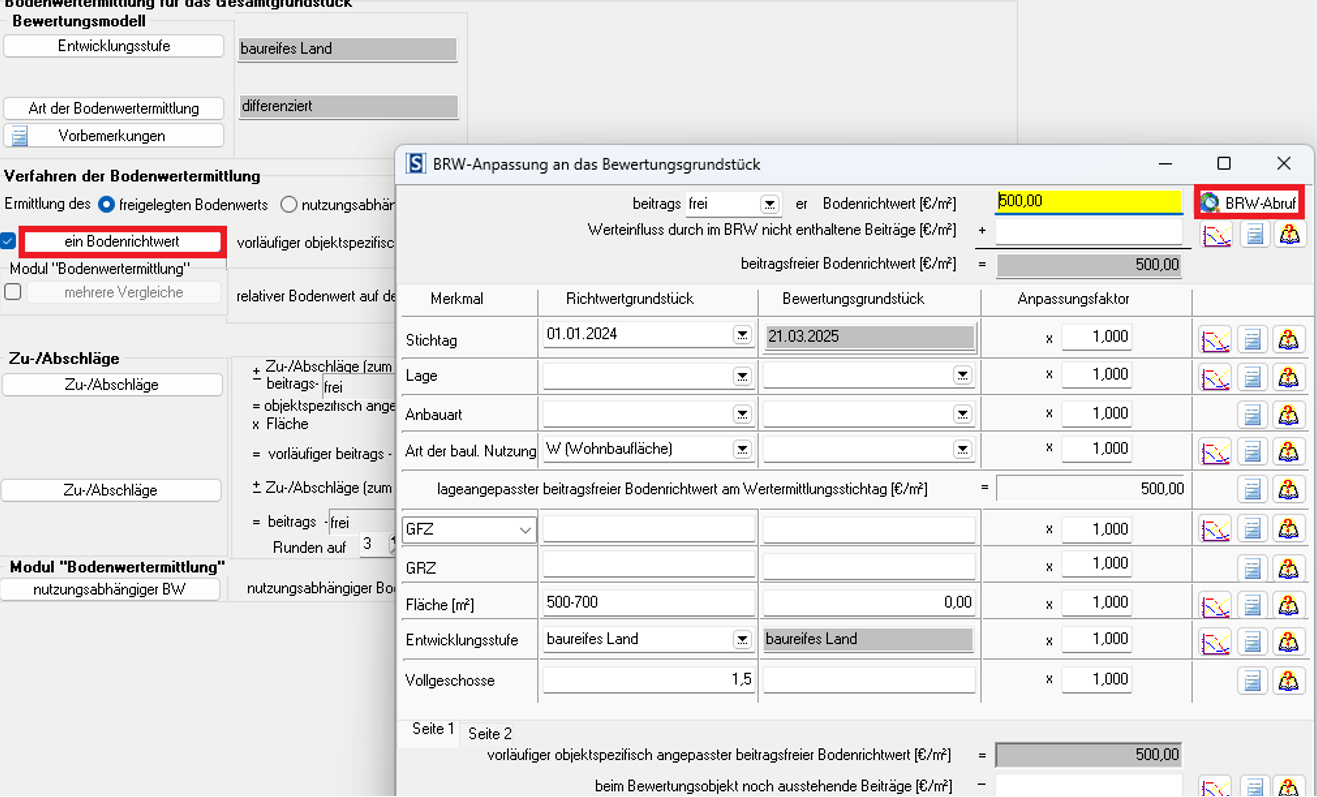This screenshot has height=797, width=1317.
Task: Uncheck the 'ein Bodenrichtwert' checkbox
Action: pyautogui.click(x=9, y=241)
